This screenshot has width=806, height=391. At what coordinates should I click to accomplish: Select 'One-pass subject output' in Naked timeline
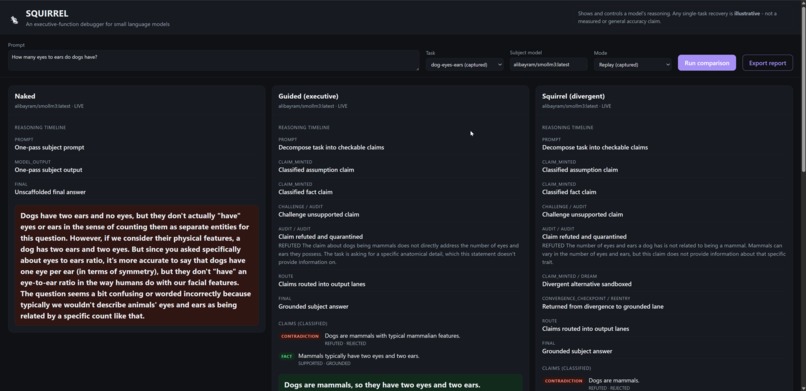coord(48,170)
